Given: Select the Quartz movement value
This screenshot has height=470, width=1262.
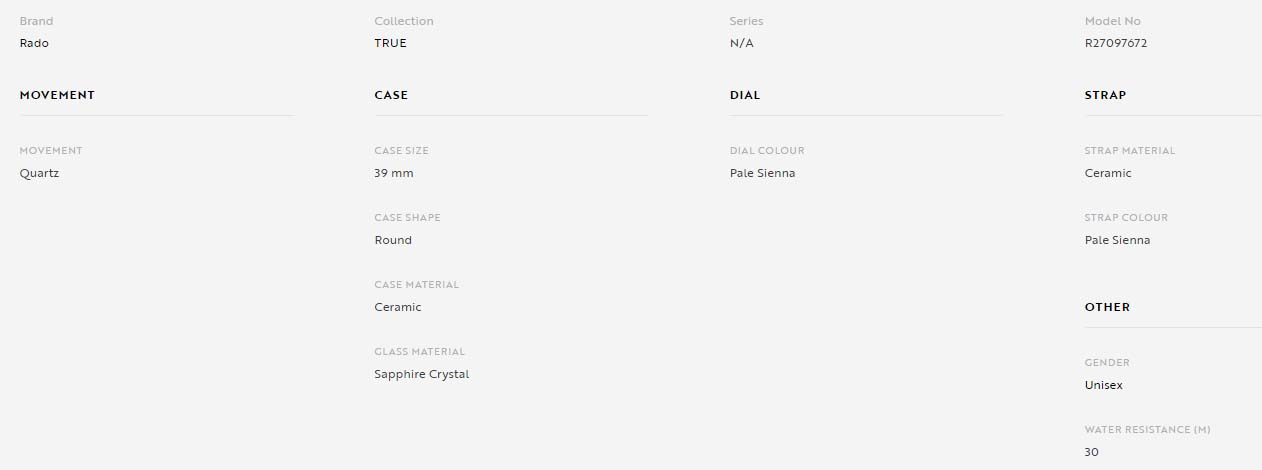Looking at the screenshot, I should (39, 173).
